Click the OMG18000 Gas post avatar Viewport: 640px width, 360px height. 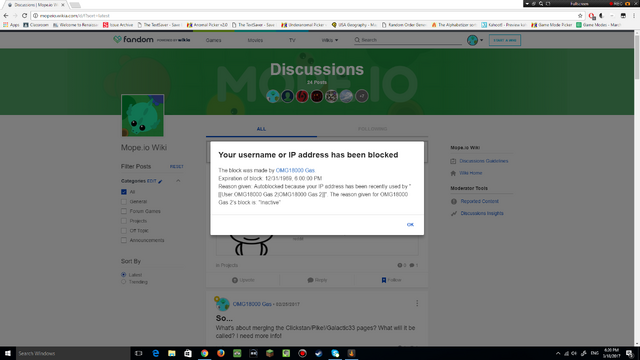(222, 304)
